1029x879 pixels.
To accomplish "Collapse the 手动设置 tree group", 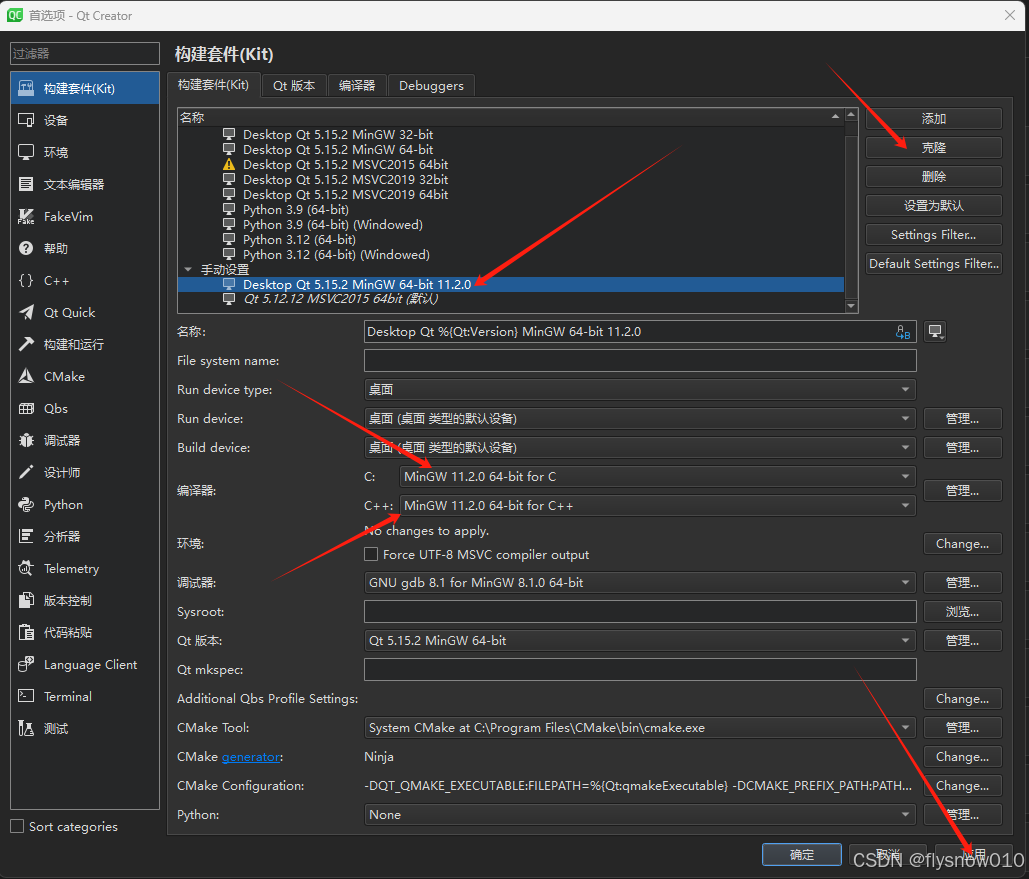I will [x=188, y=269].
